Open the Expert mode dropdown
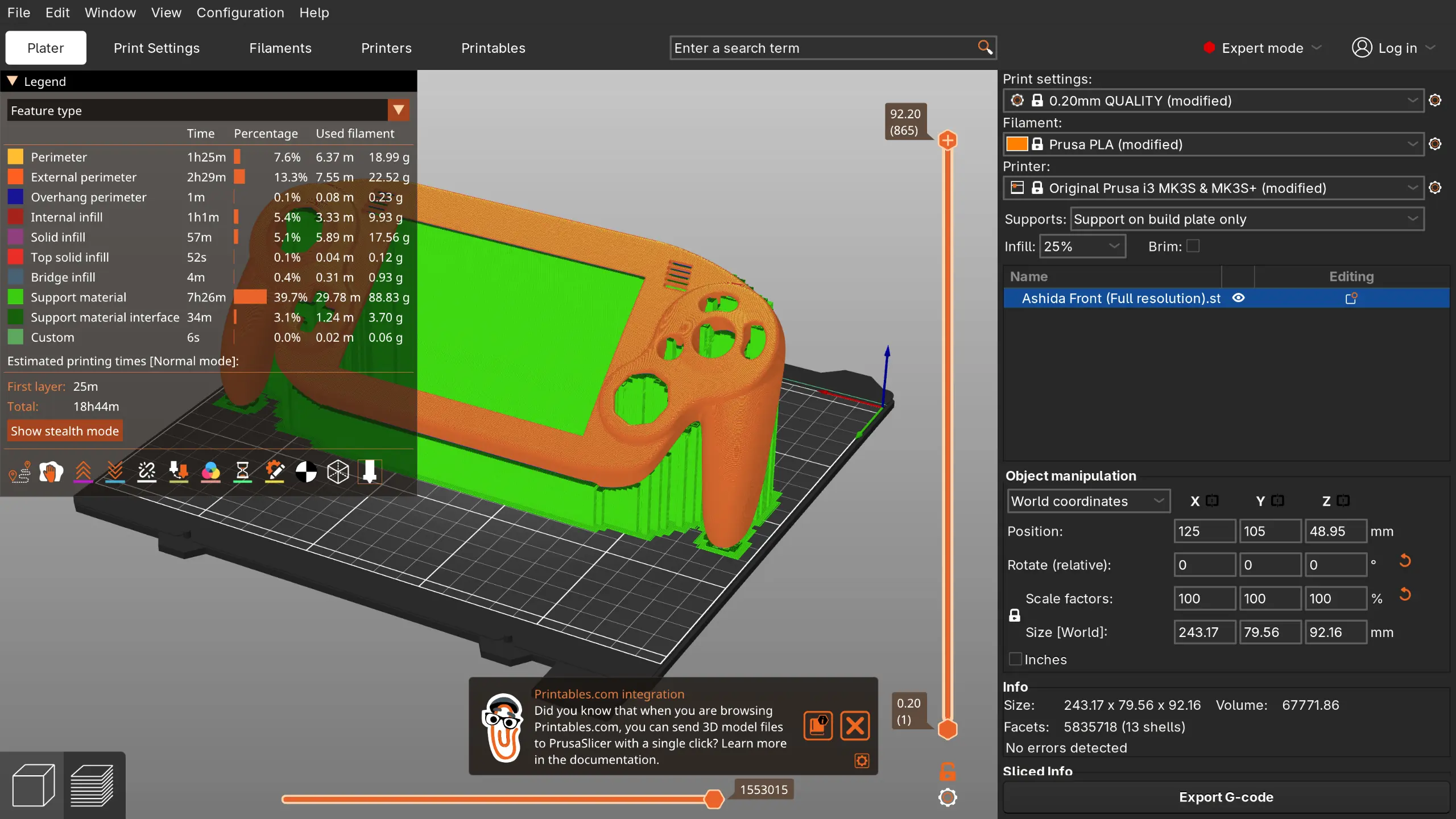This screenshot has height=819, width=1456. pos(1262,48)
